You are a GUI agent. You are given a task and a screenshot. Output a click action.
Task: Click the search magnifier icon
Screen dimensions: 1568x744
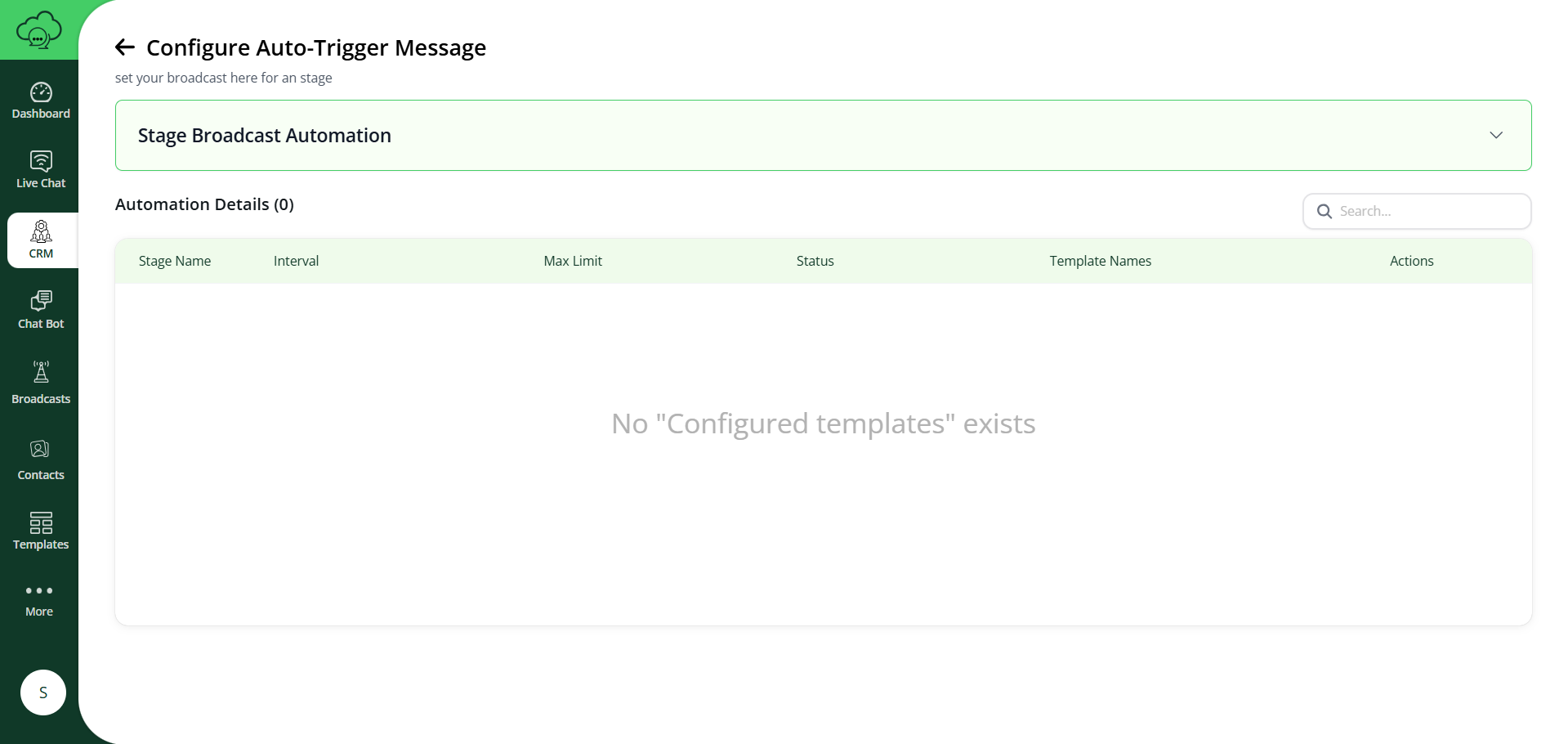click(x=1325, y=212)
